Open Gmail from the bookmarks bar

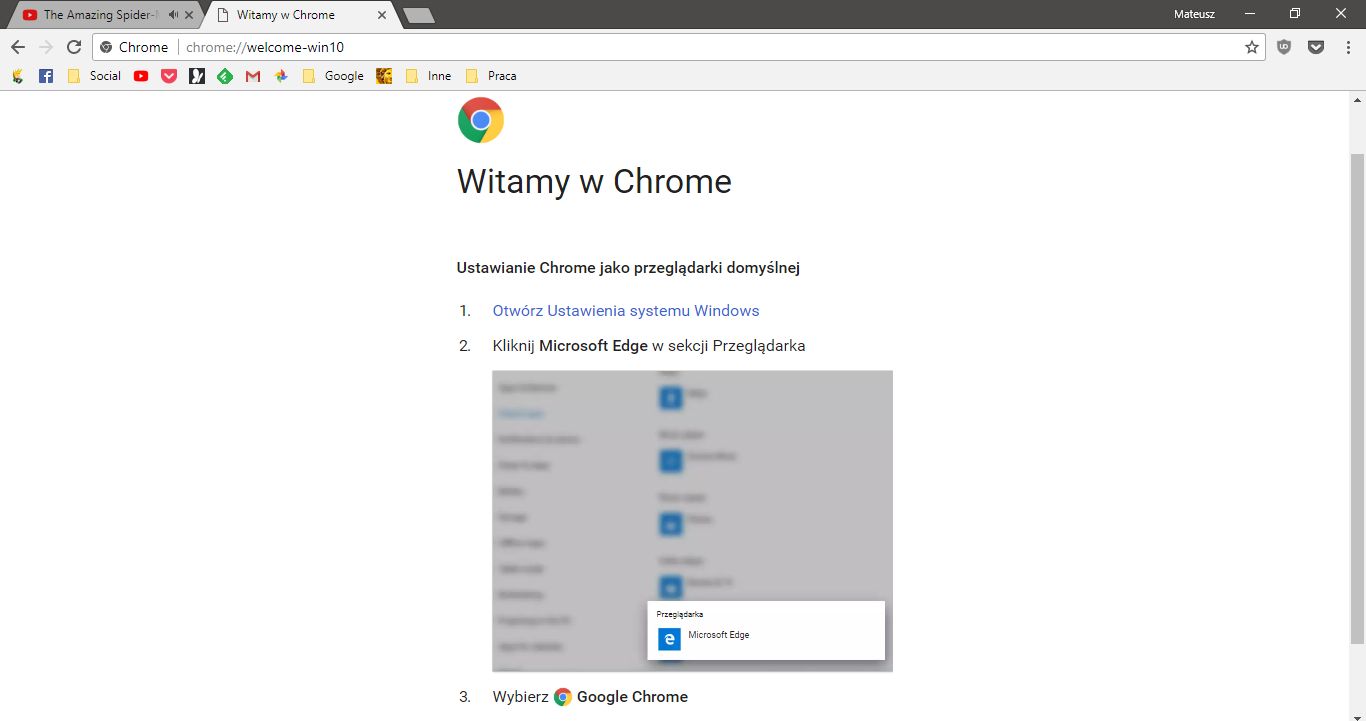[x=253, y=75]
